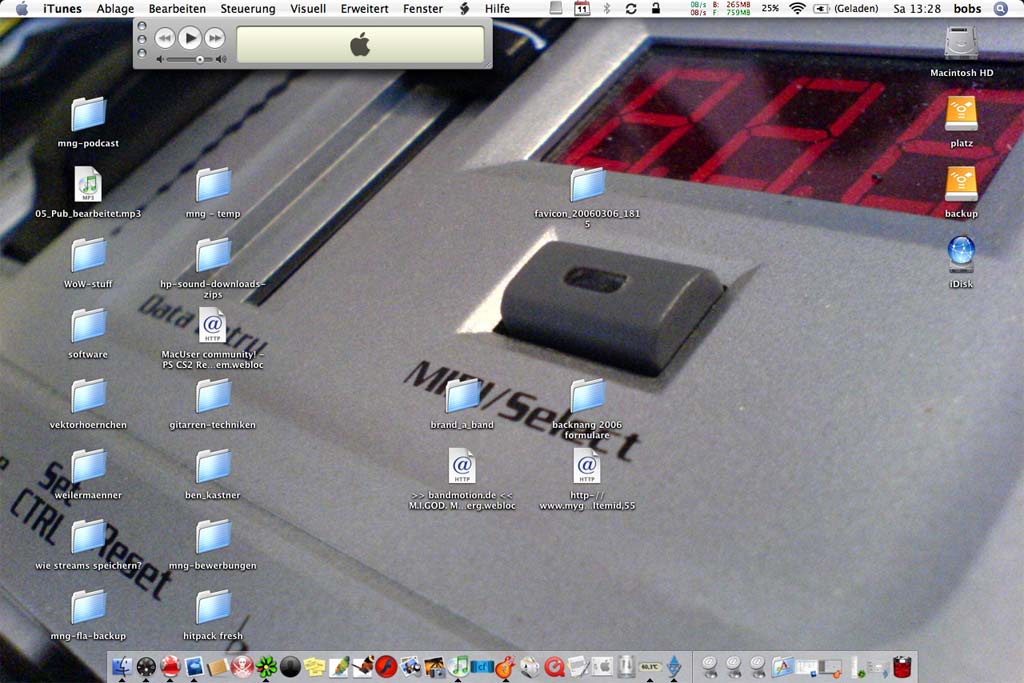Click the script menu icon in menu bar

click(x=464, y=8)
